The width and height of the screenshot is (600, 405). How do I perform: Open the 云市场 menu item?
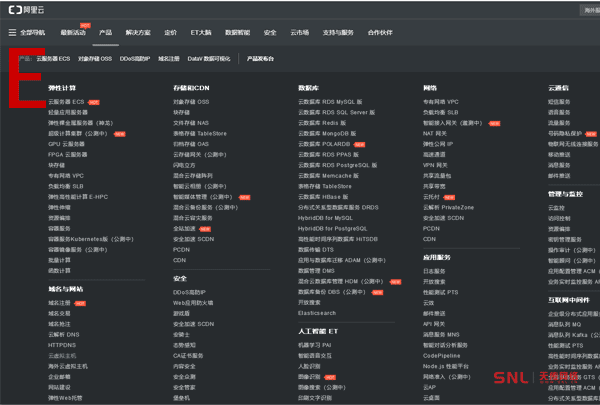pos(300,33)
